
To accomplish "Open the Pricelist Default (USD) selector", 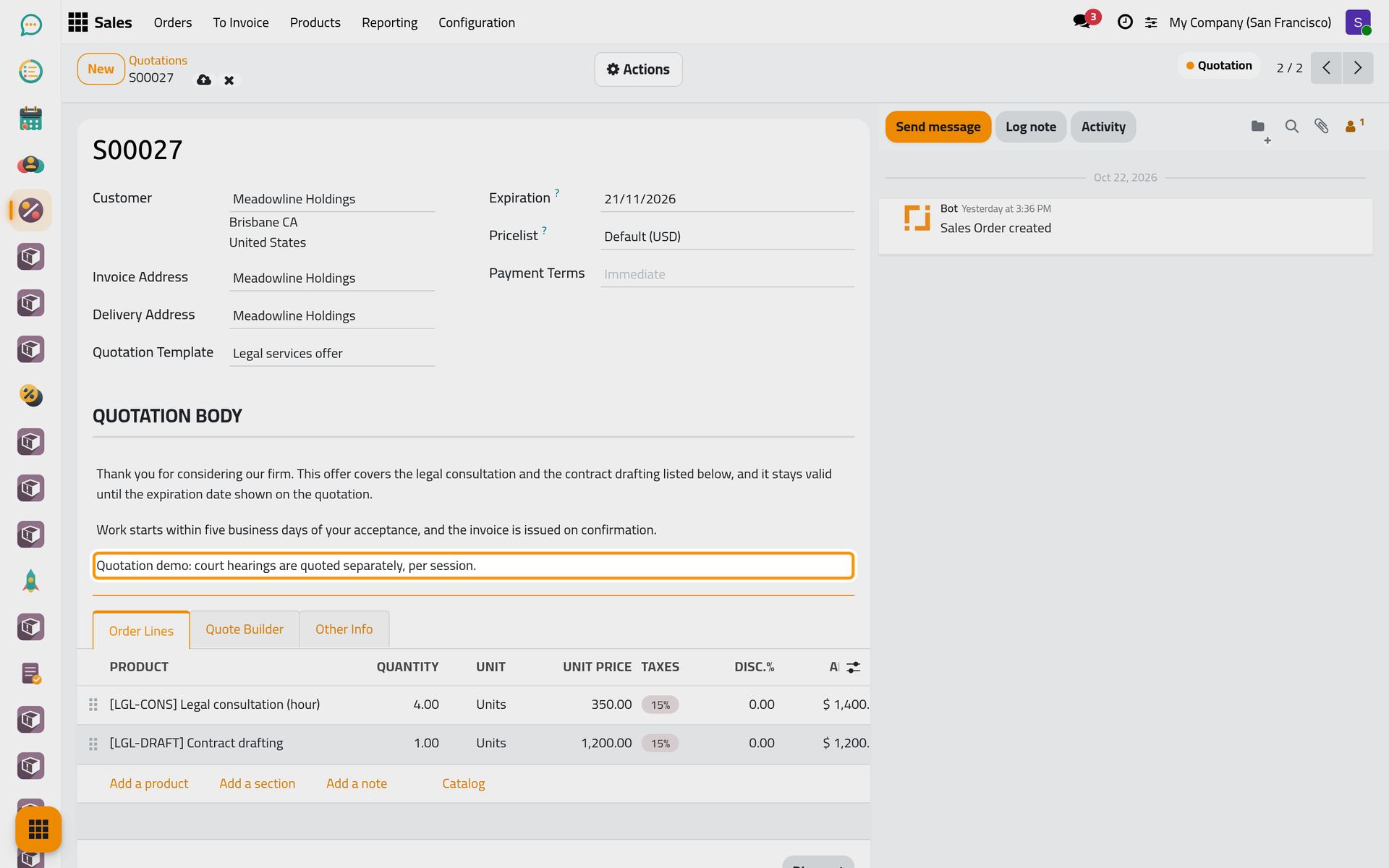I will pyautogui.click(x=727, y=237).
